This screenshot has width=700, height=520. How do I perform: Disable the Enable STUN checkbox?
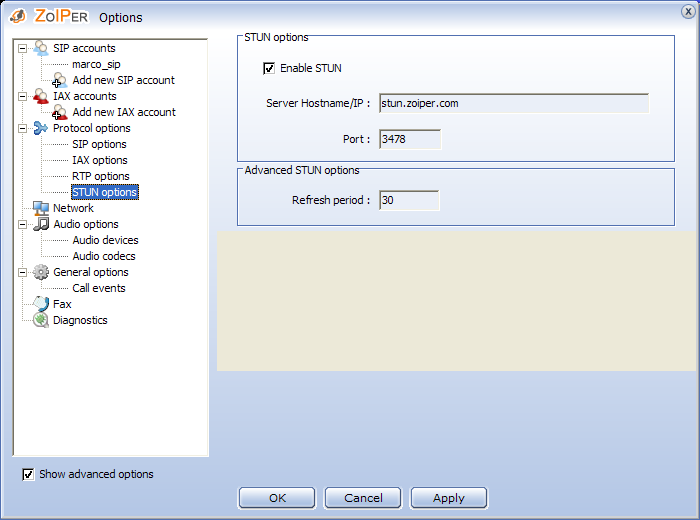click(269, 68)
